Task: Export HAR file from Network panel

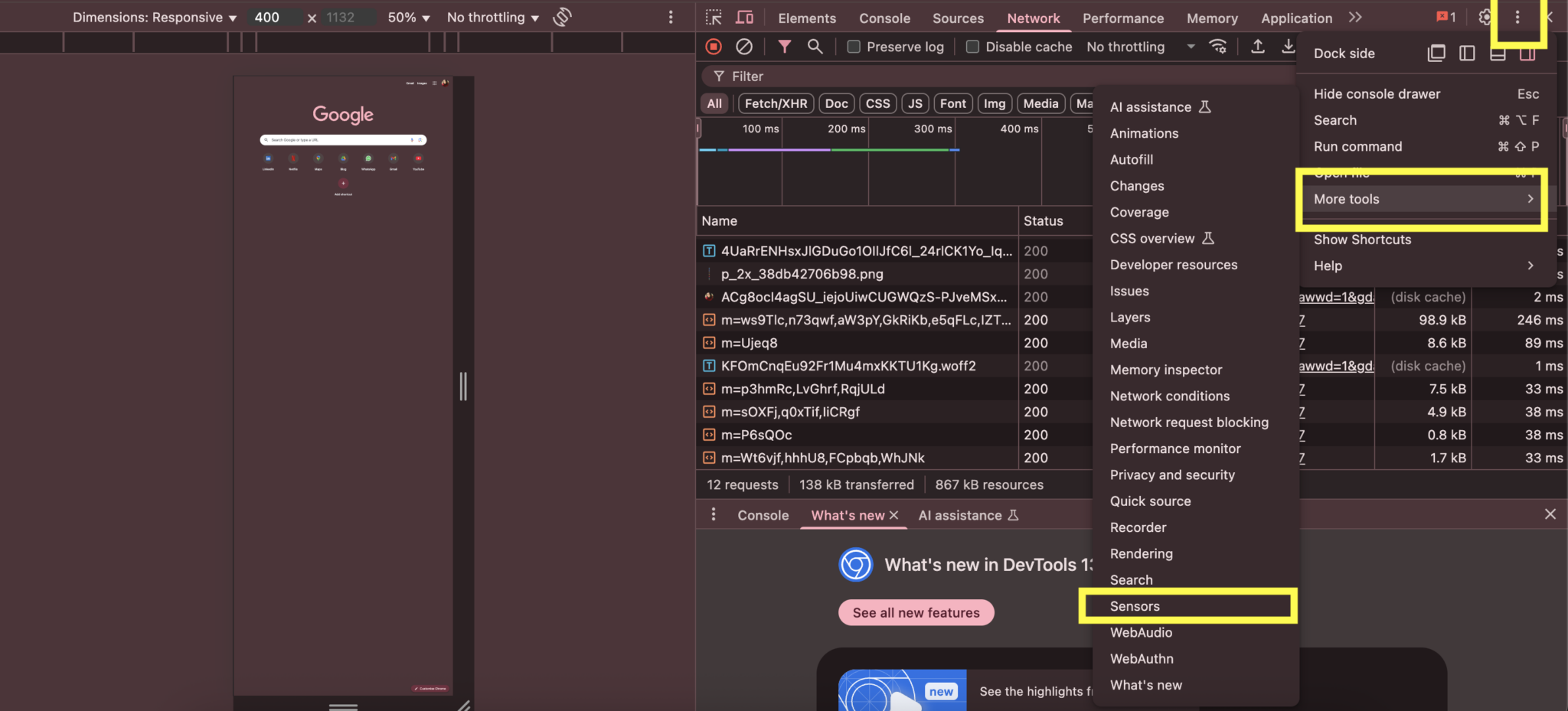Action: (1257, 47)
